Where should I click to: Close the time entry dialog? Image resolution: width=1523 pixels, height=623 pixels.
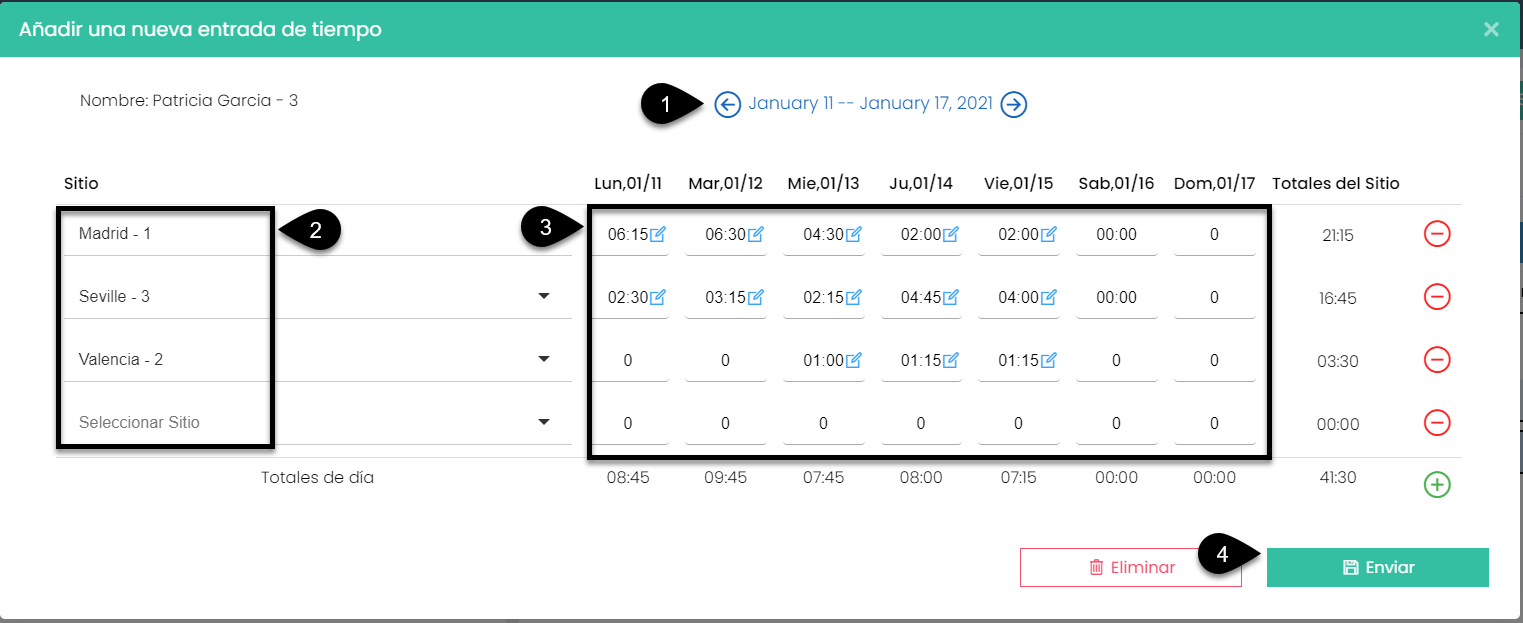click(x=1491, y=29)
